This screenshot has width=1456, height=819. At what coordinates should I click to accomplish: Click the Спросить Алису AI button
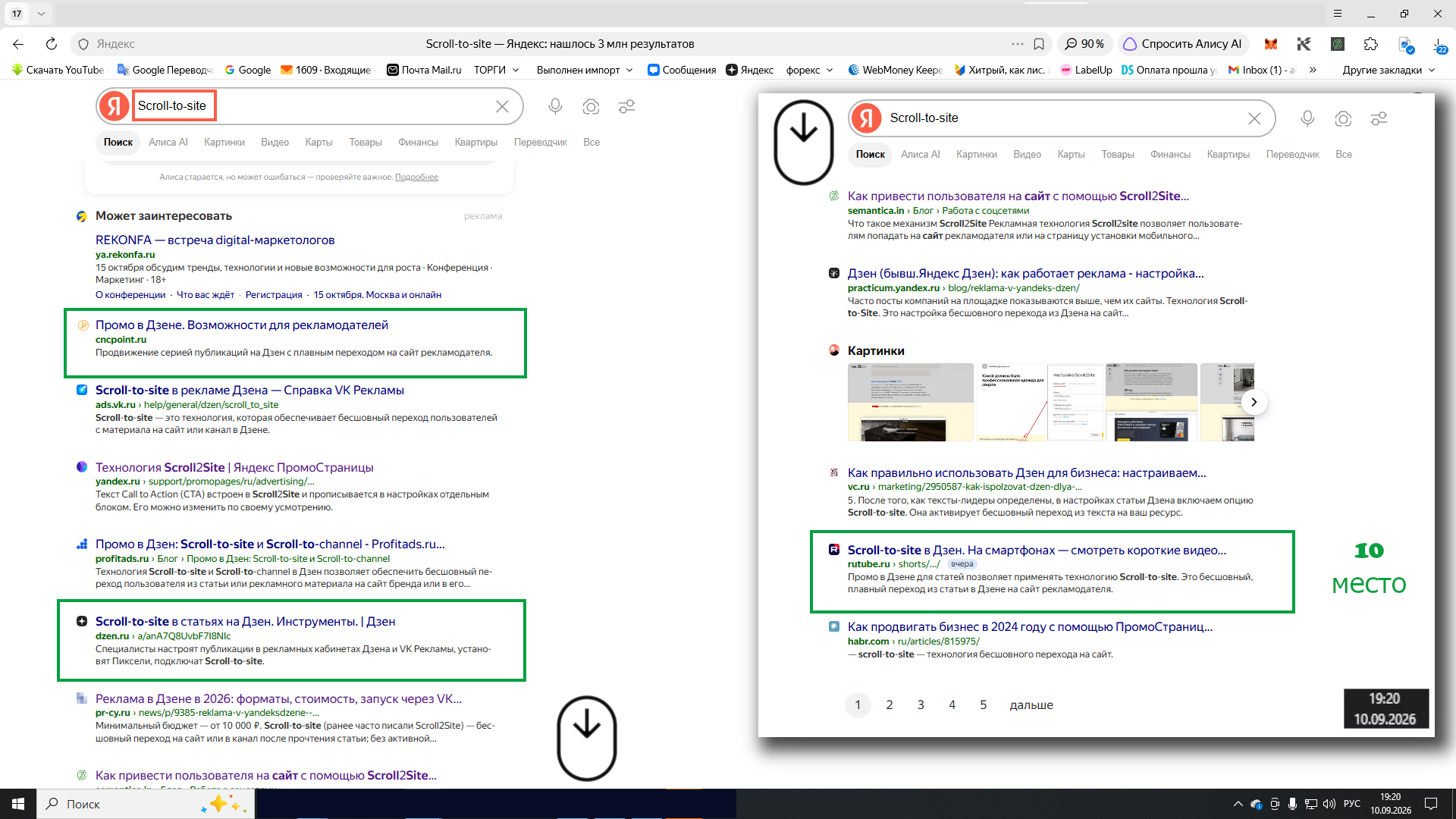pyautogui.click(x=1183, y=44)
